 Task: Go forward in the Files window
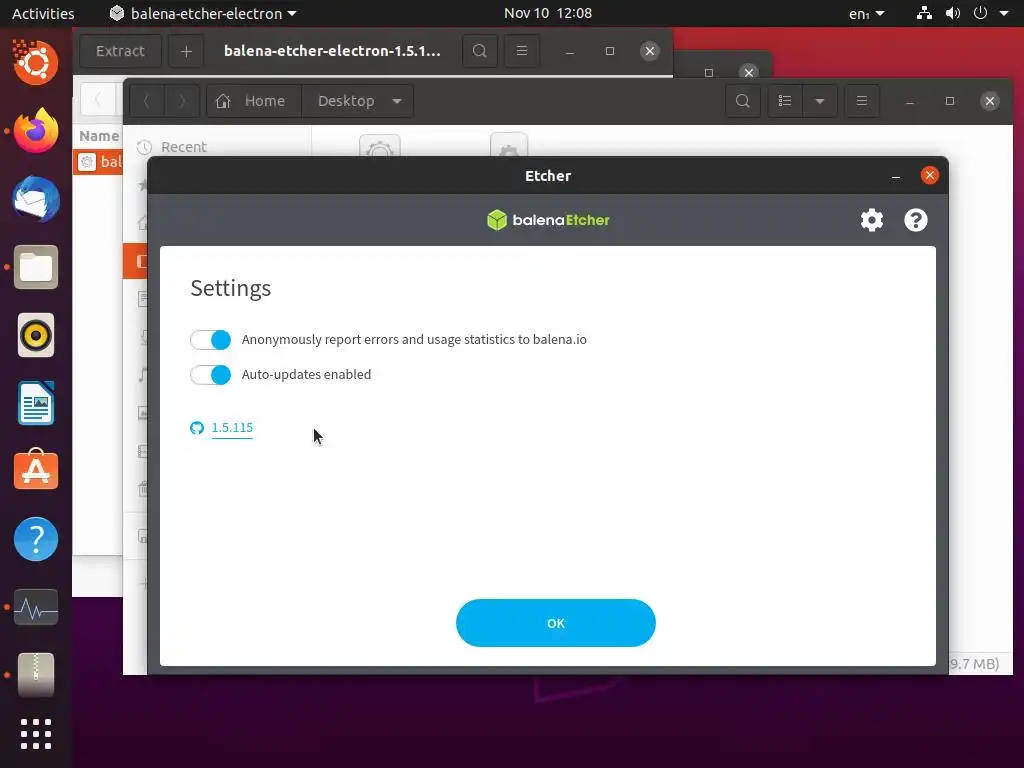pyautogui.click(x=182, y=101)
